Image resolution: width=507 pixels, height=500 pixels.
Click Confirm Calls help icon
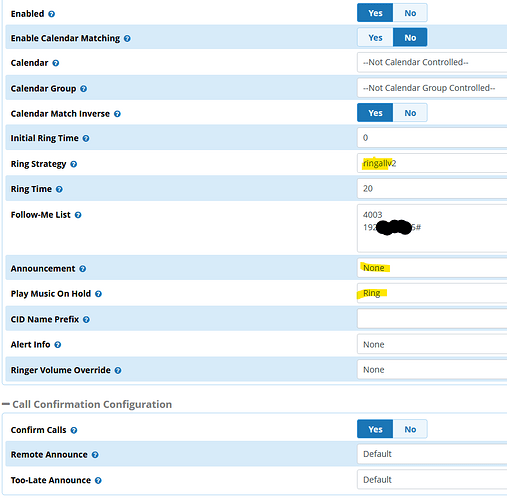(74, 430)
